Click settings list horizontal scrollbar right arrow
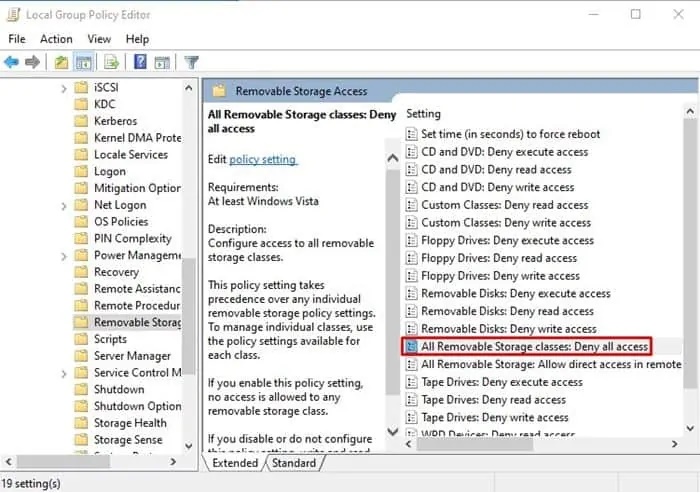Image resolution: width=700 pixels, height=493 pixels. (x=675, y=444)
